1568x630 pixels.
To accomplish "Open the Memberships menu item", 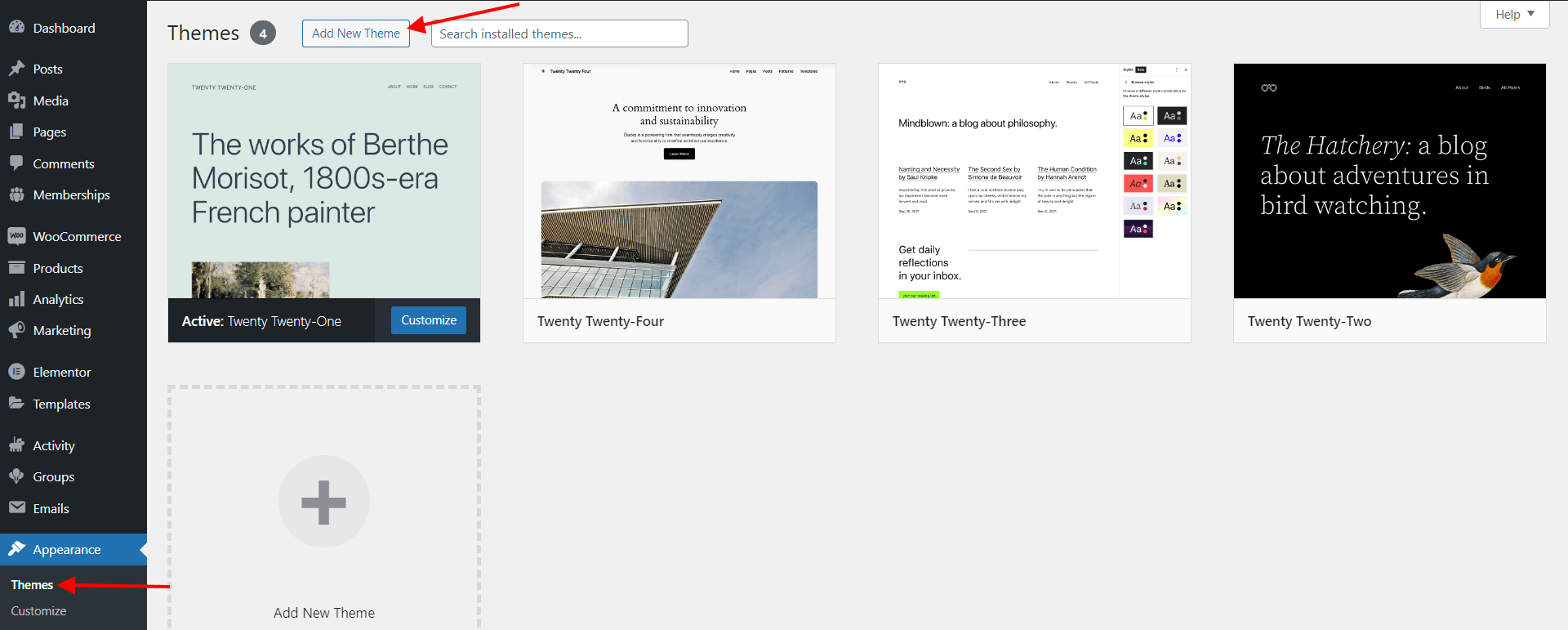I will click(73, 194).
